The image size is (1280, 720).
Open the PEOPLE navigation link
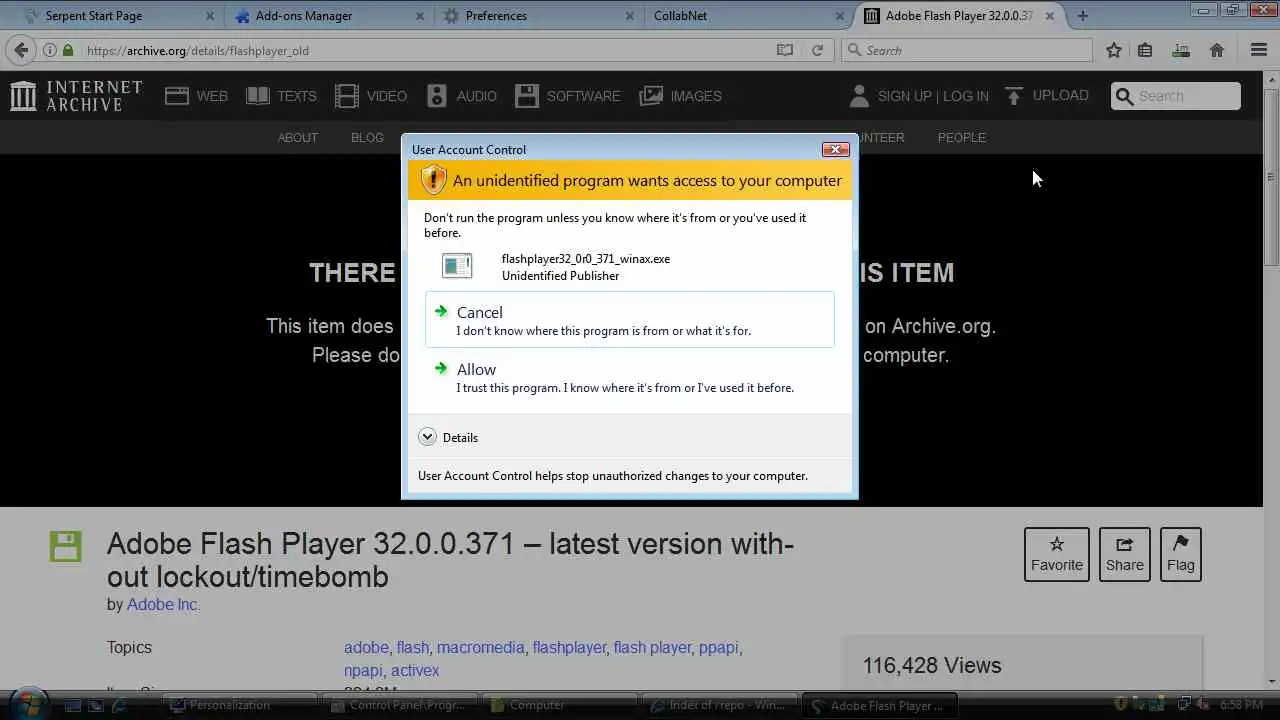click(x=962, y=138)
